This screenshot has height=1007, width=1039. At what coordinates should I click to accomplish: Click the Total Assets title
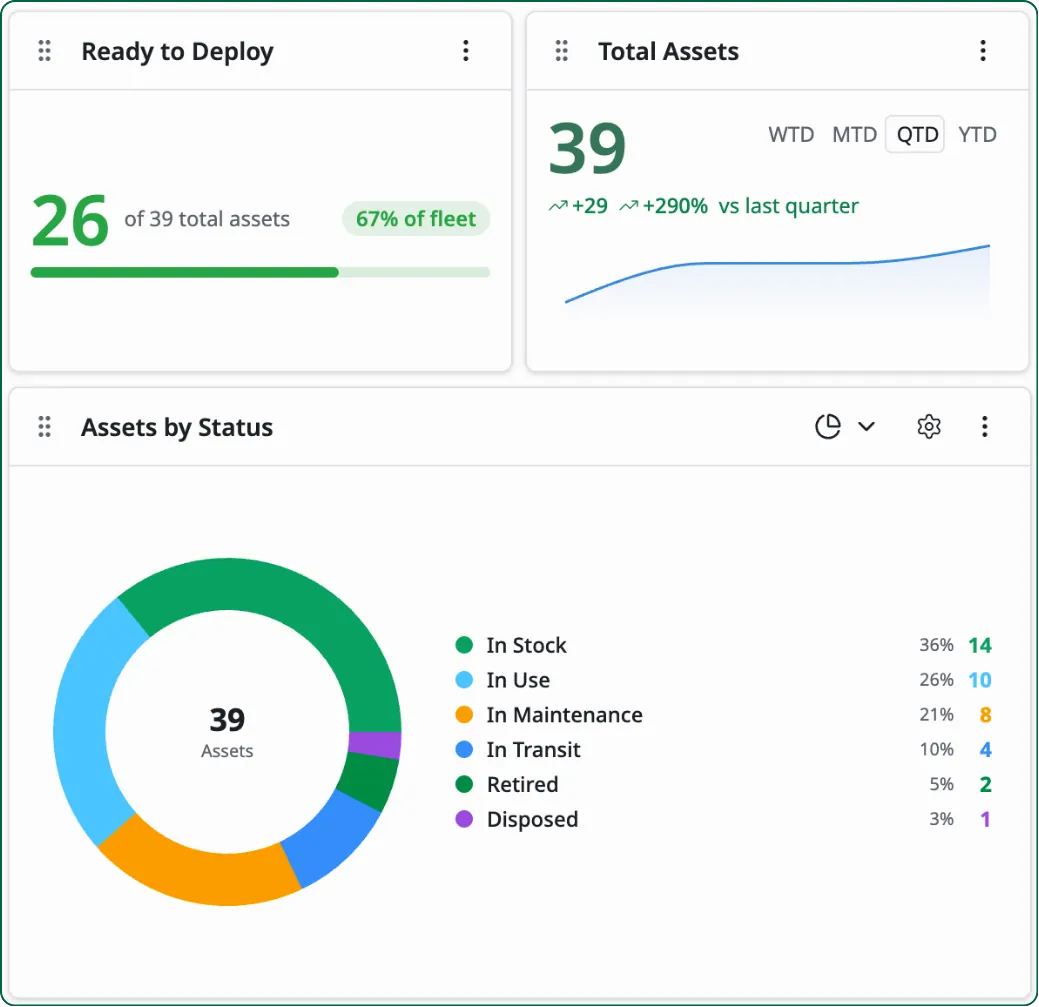tap(668, 51)
